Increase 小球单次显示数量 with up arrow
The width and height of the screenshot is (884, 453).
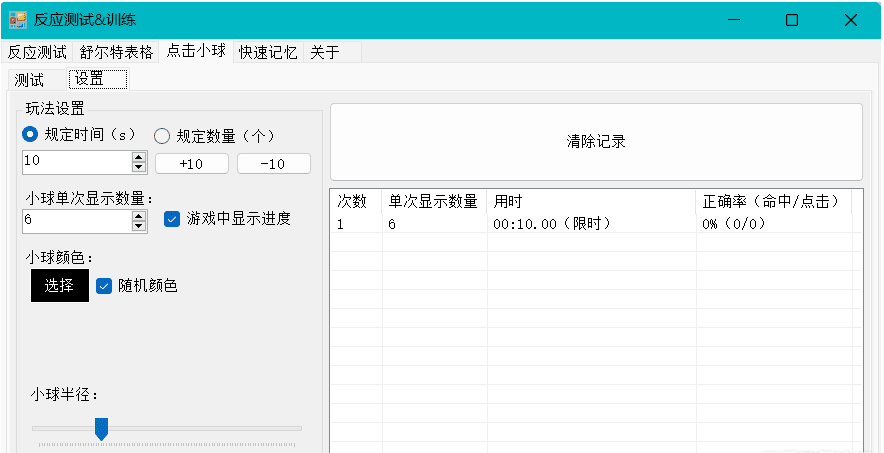coord(139,216)
